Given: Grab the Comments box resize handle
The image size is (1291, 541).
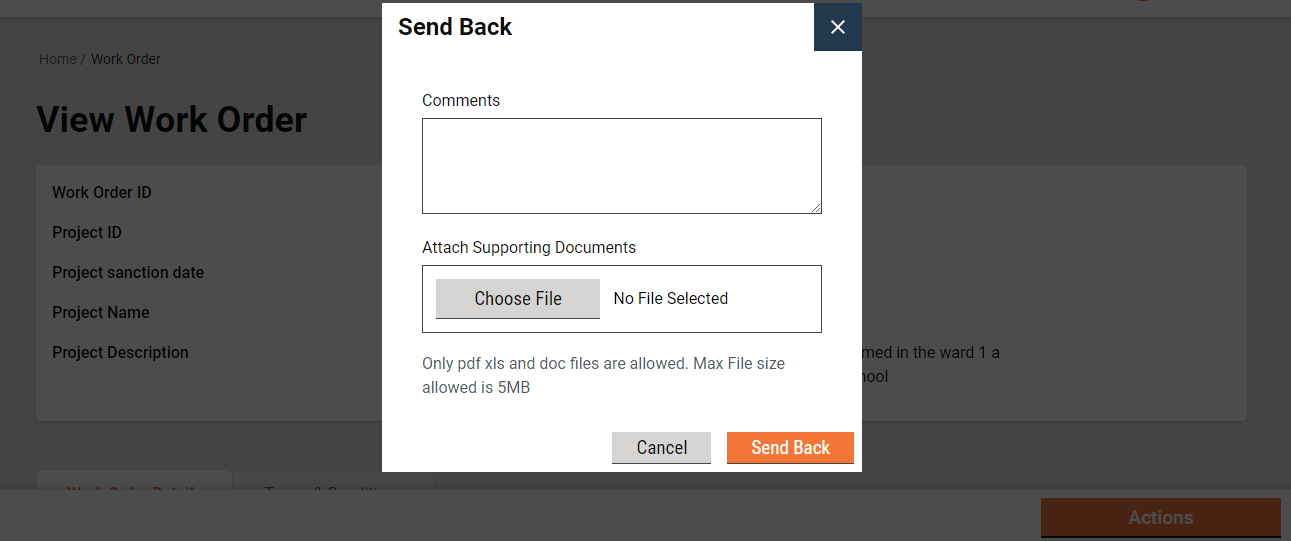Looking at the screenshot, I should click(x=816, y=208).
